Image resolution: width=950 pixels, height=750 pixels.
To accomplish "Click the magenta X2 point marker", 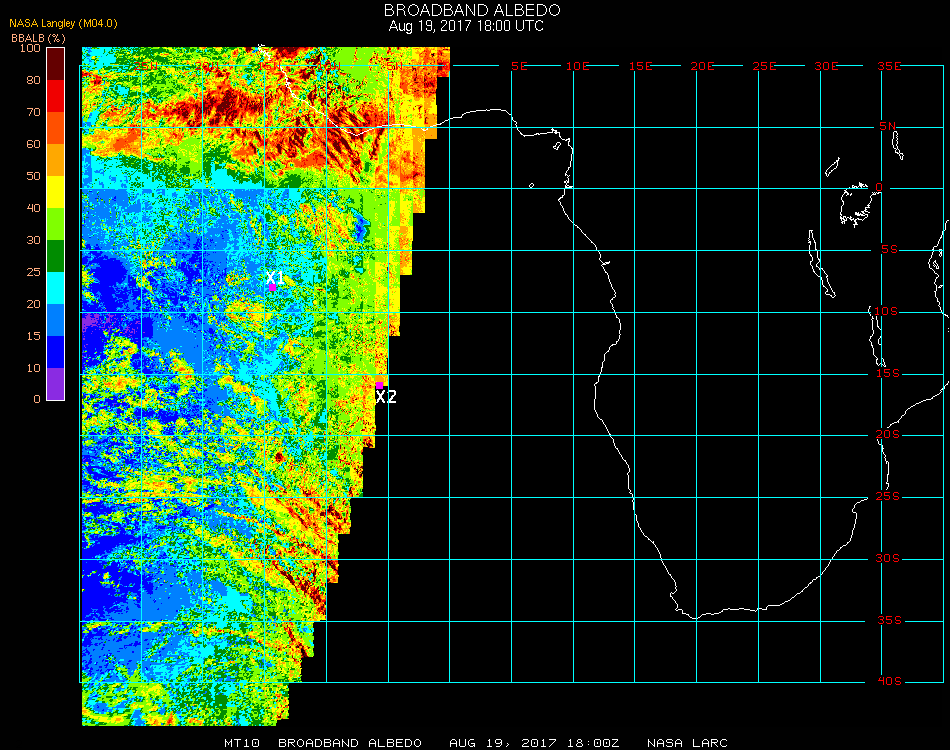I will 379,385.
